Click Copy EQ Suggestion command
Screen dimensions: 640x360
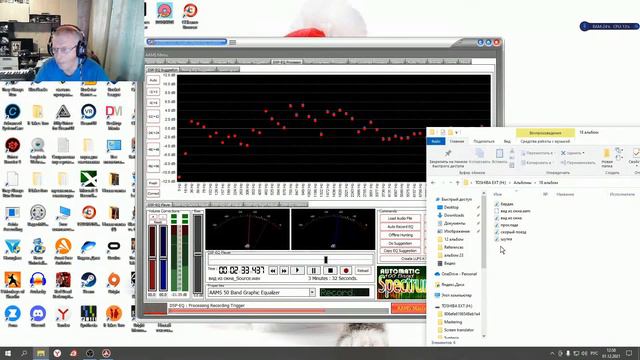point(400,251)
